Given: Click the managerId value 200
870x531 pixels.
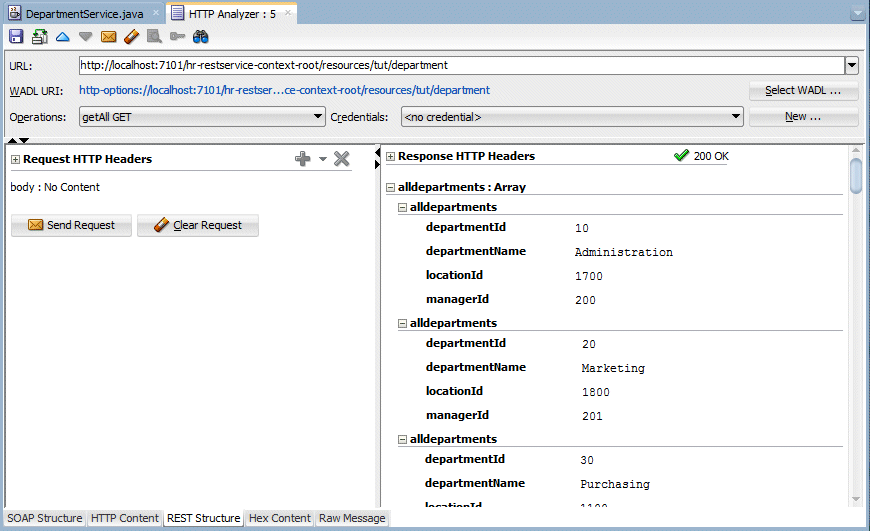Looking at the screenshot, I should coord(585,300).
